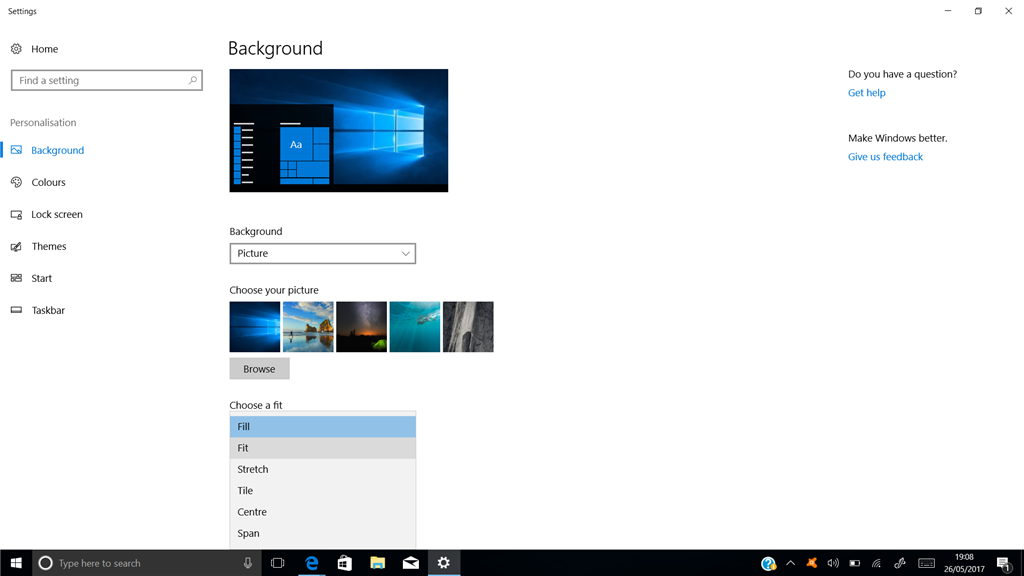
Task: Click the Settings gear on the taskbar
Action: click(x=443, y=563)
